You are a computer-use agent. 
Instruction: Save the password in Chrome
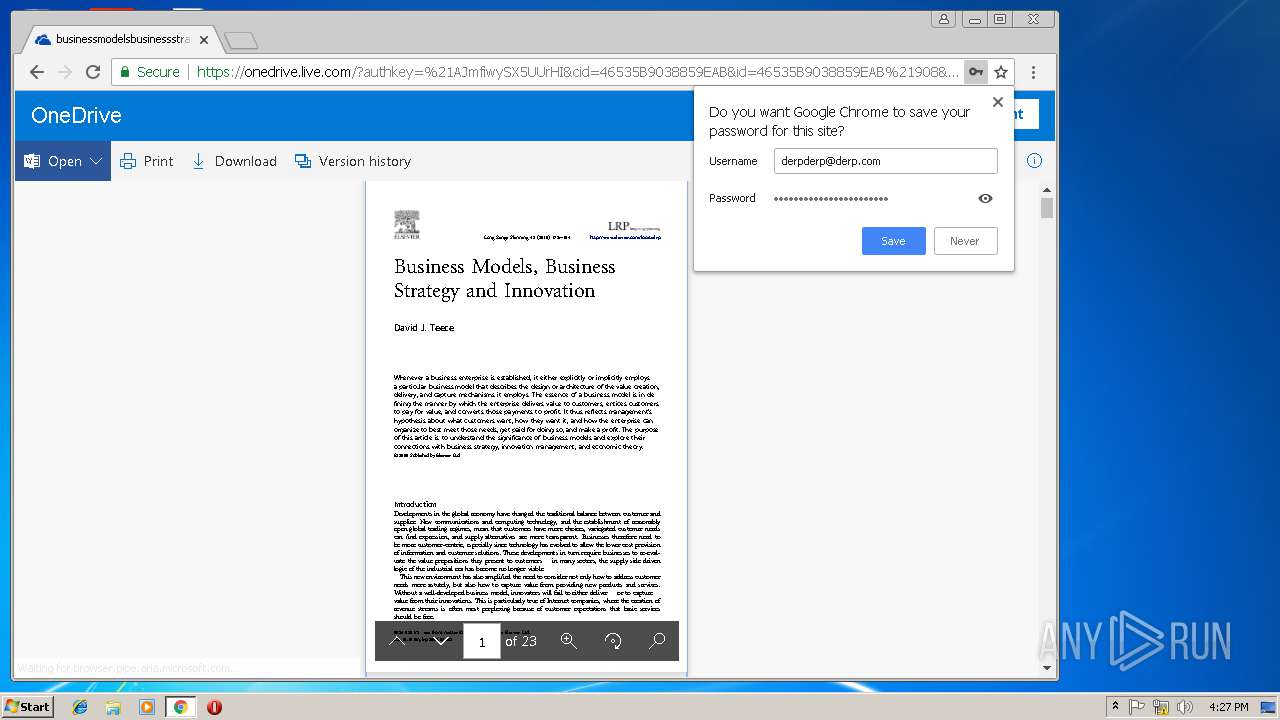(x=894, y=241)
